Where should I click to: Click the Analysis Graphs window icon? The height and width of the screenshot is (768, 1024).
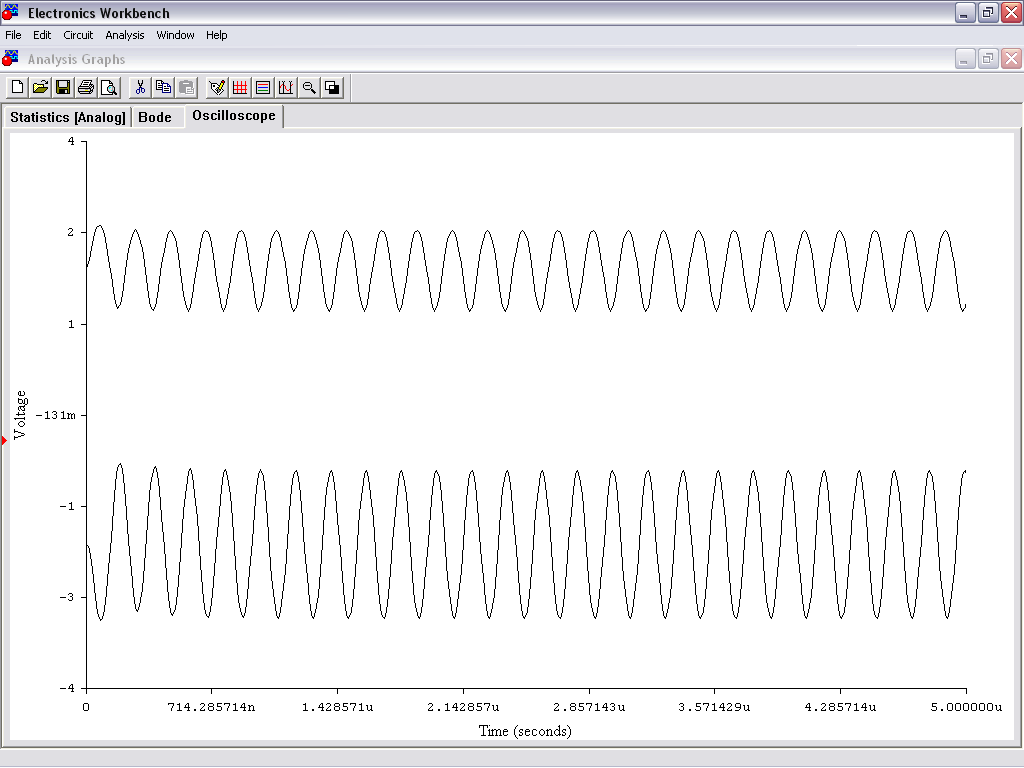(10, 59)
